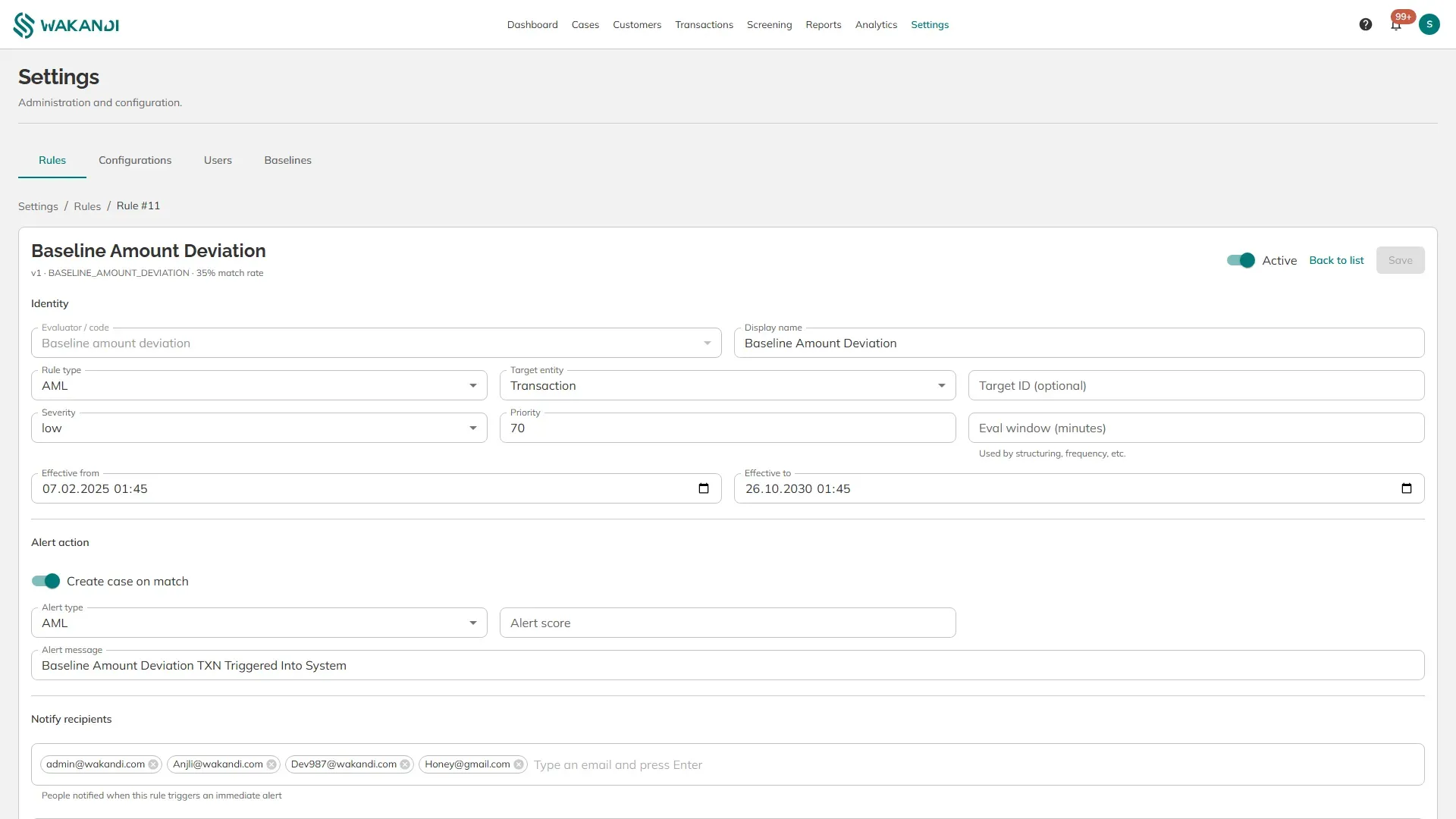Open Analytics in top navigation
Image resolution: width=1456 pixels, height=819 pixels.
point(876,25)
